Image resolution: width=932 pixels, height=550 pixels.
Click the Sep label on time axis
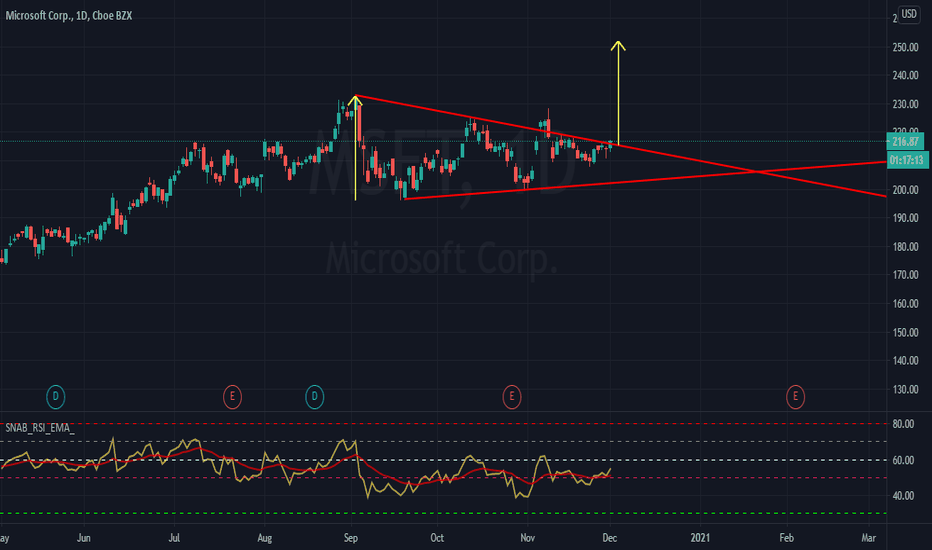[351, 538]
